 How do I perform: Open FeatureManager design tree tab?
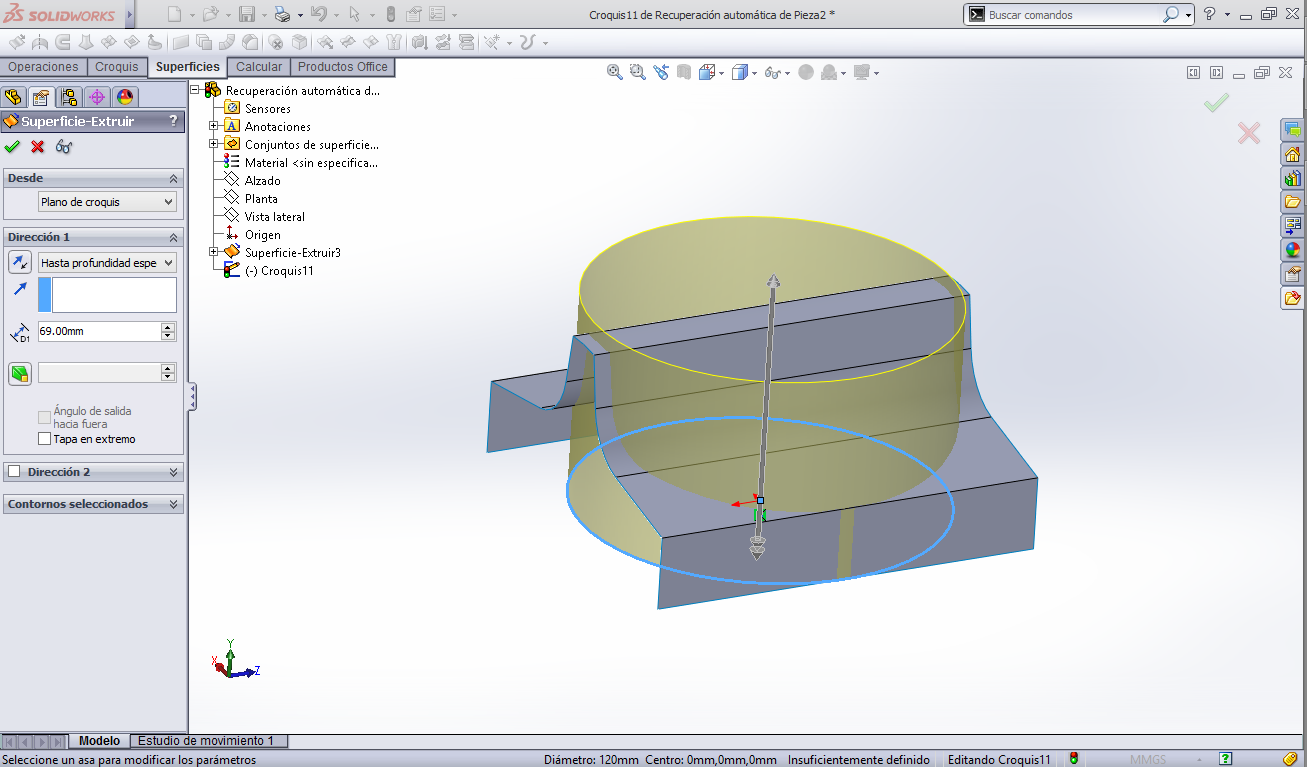coord(13,97)
